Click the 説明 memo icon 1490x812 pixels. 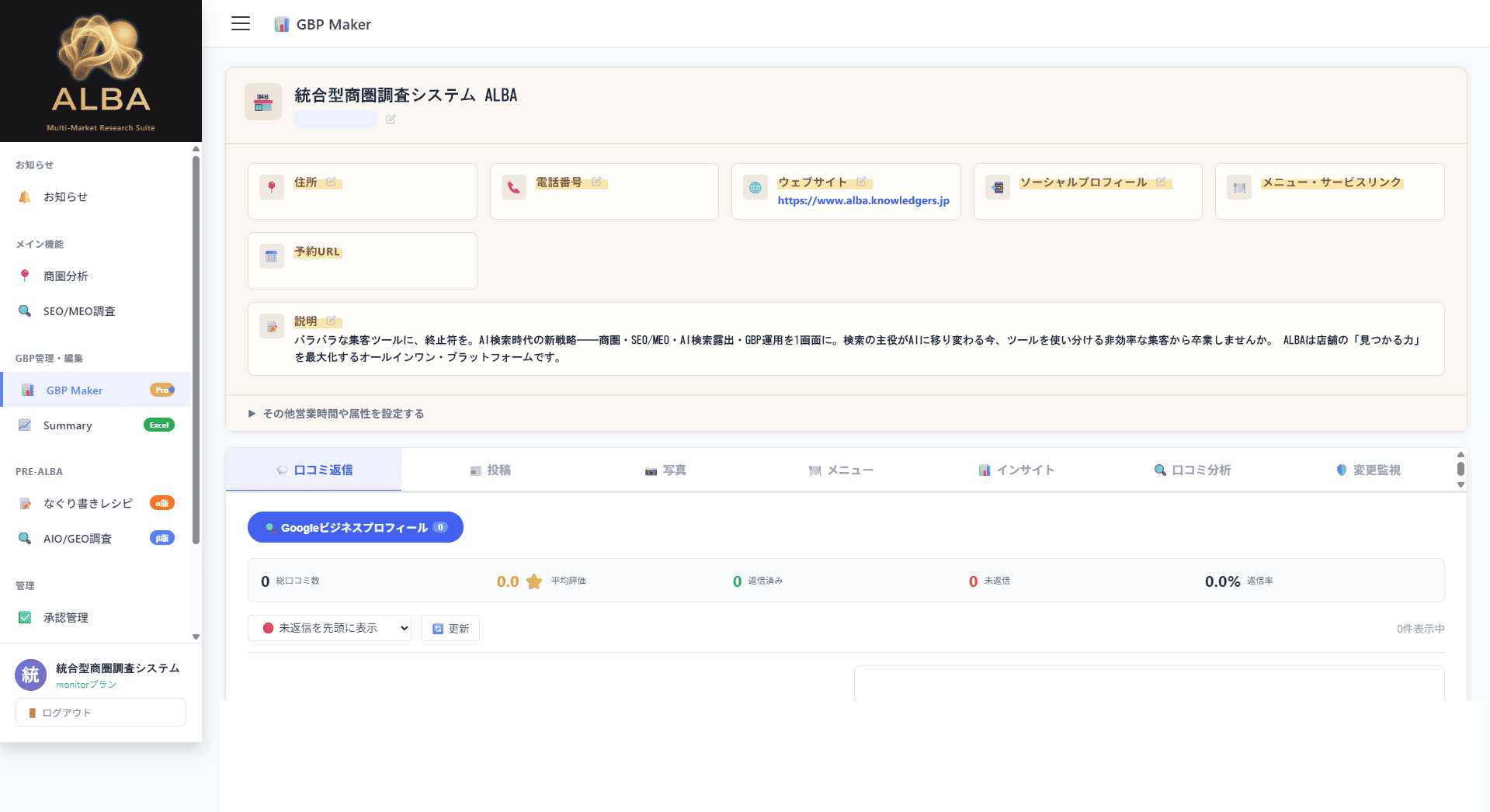point(272,326)
